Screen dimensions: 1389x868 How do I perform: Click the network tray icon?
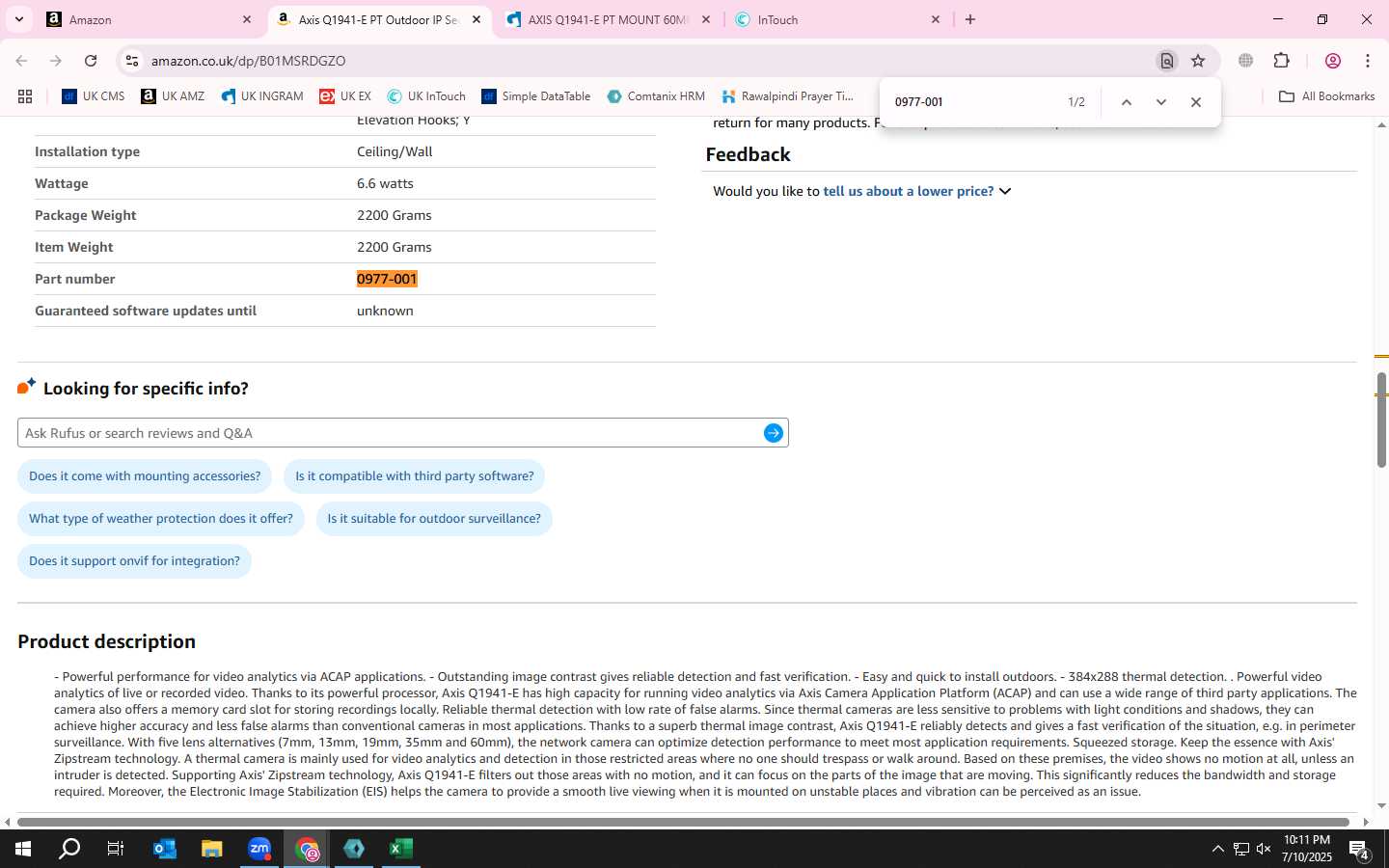click(1241, 849)
